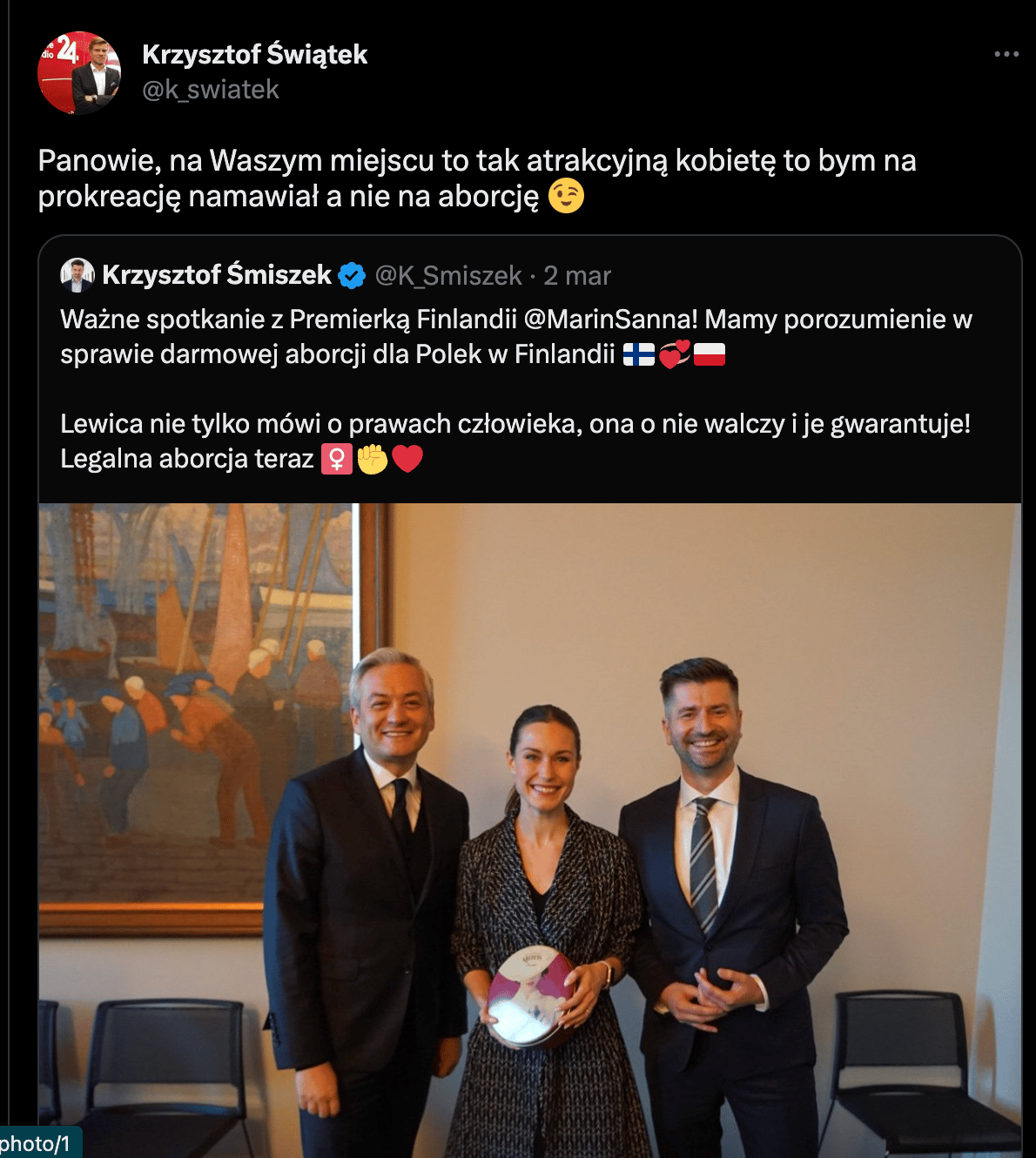Click the female sign emoji
This screenshot has height=1158, width=1036.
point(337,459)
